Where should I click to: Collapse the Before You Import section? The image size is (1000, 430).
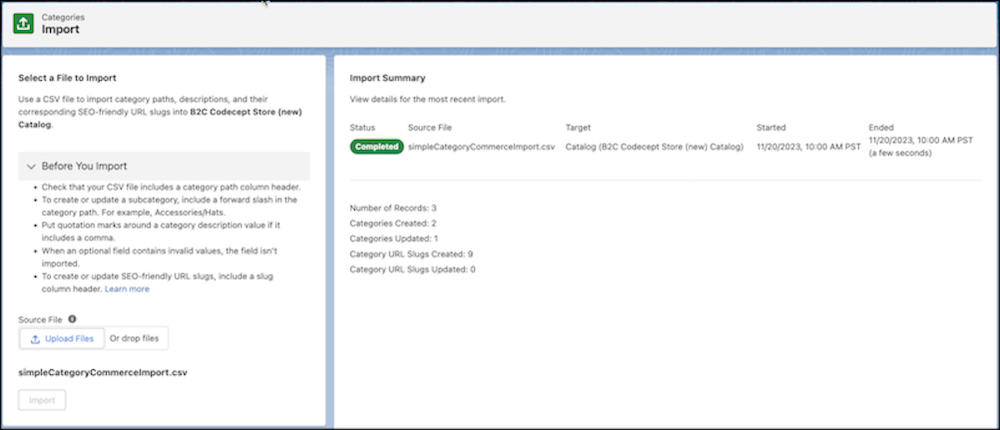(x=165, y=166)
